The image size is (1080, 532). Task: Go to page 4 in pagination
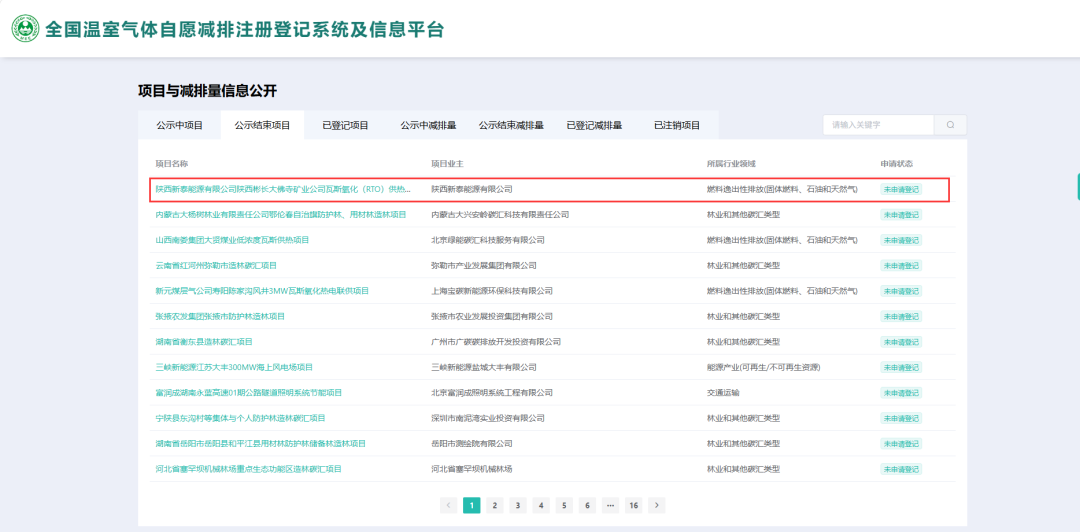click(x=541, y=505)
